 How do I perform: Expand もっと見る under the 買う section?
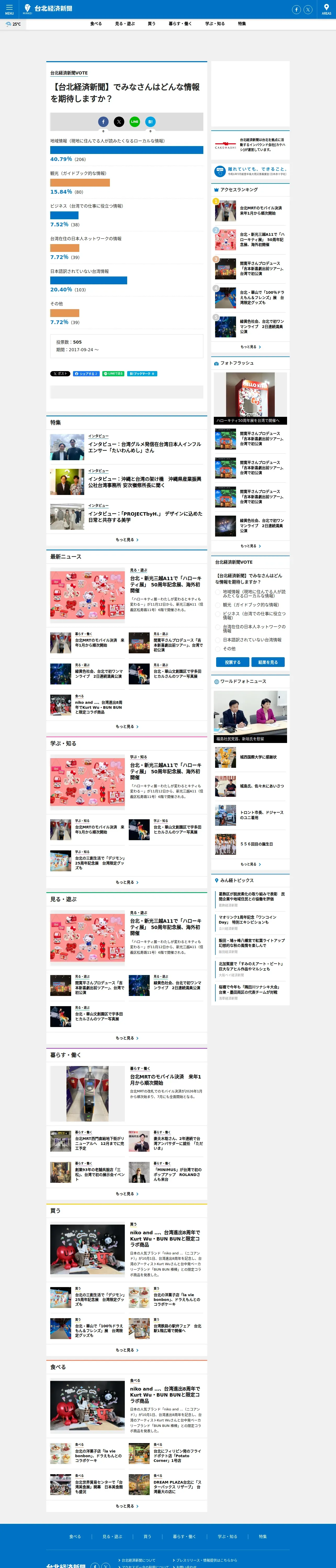[127, 1350]
